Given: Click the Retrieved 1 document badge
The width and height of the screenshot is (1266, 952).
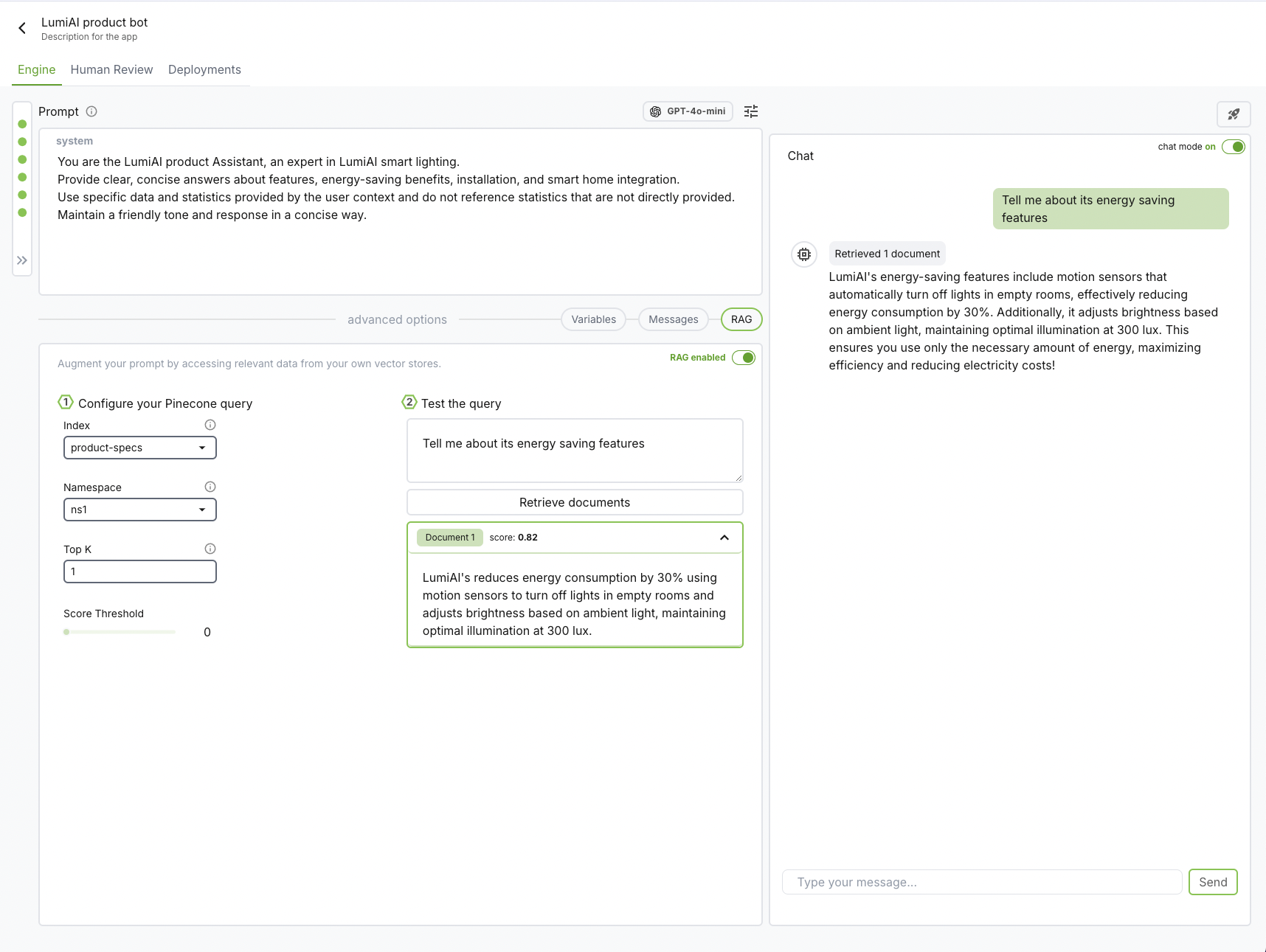Looking at the screenshot, I should pyautogui.click(x=888, y=254).
